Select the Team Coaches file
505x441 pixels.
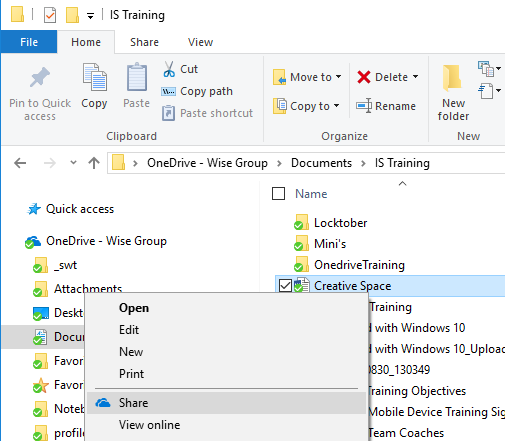coord(406,433)
